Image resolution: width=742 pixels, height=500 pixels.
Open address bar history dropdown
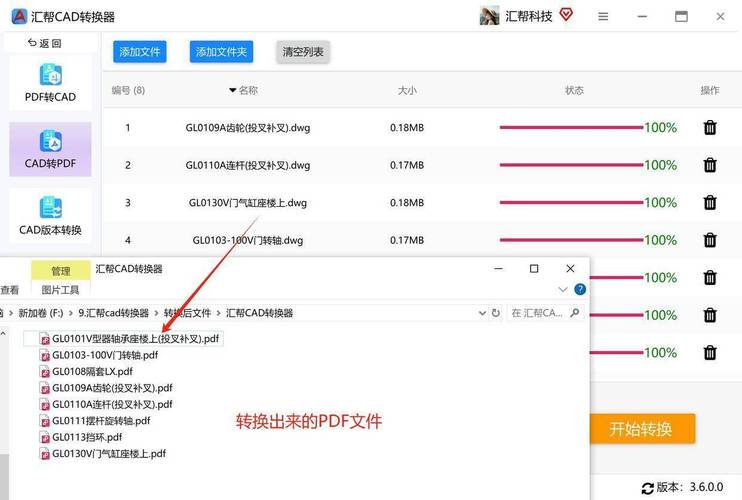482,313
